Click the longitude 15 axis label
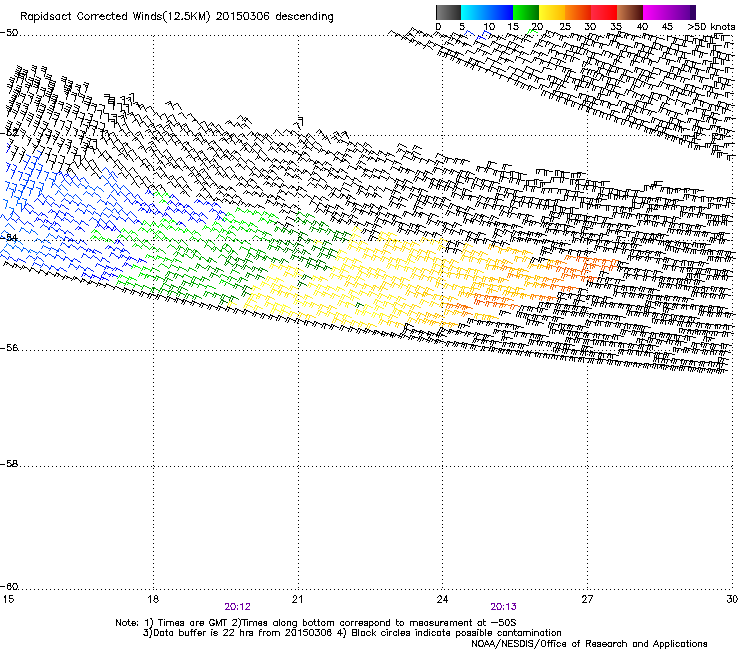Image resolution: width=740 pixels, height=650 pixels. pos(8,599)
